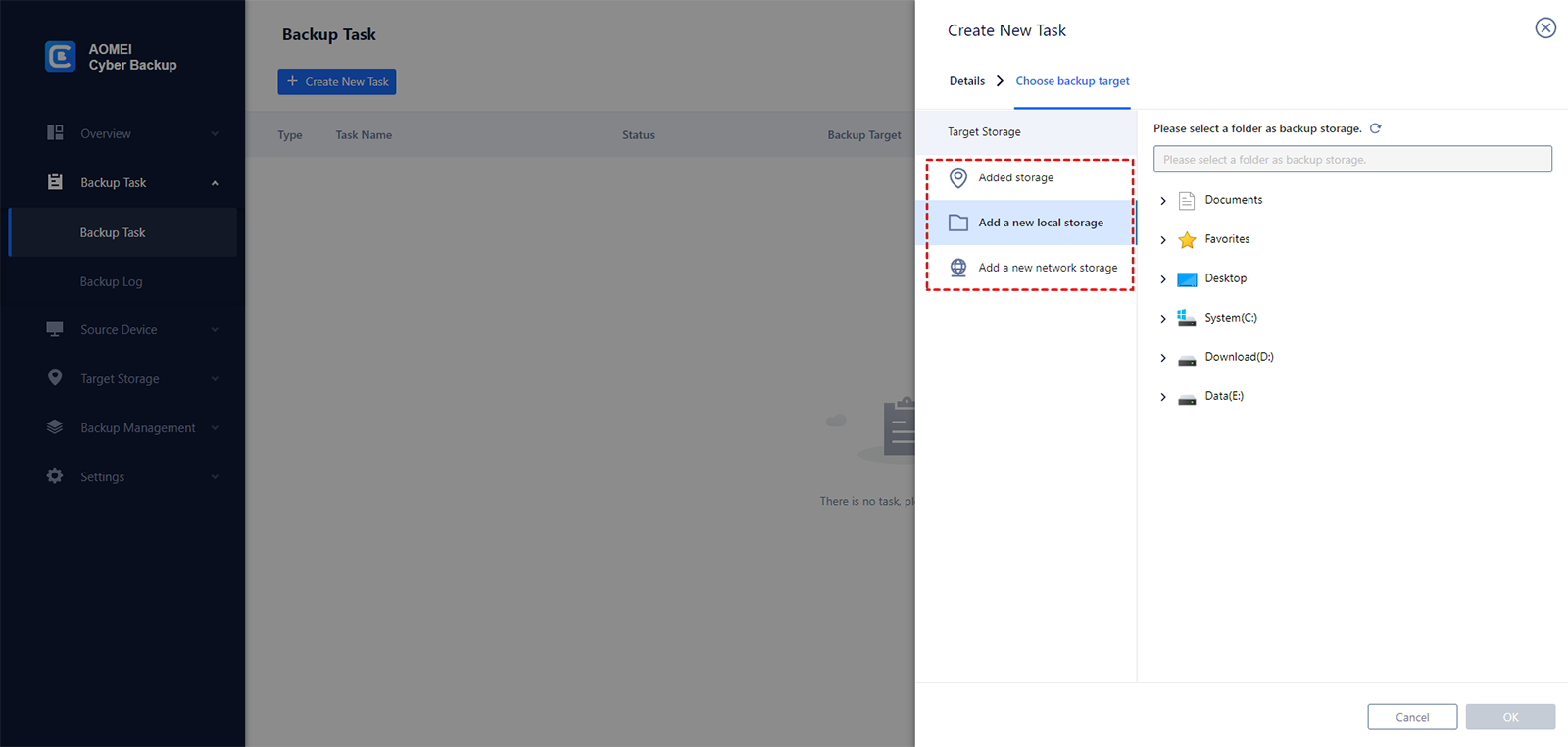Click the Create New Task button
Image resolution: width=1568 pixels, height=747 pixels.
tap(337, 82)
